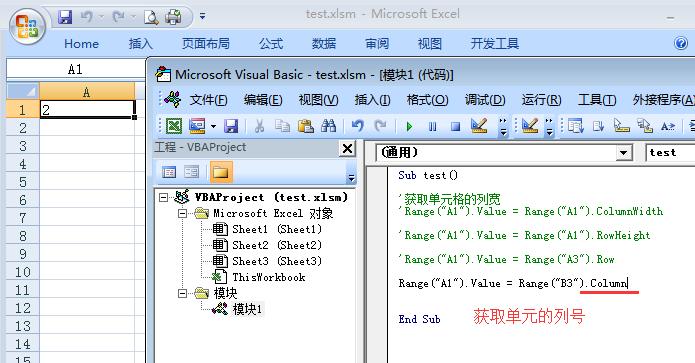Switch to 公式 ribbon tab
The image size is (695, 363).
point(271,43)
